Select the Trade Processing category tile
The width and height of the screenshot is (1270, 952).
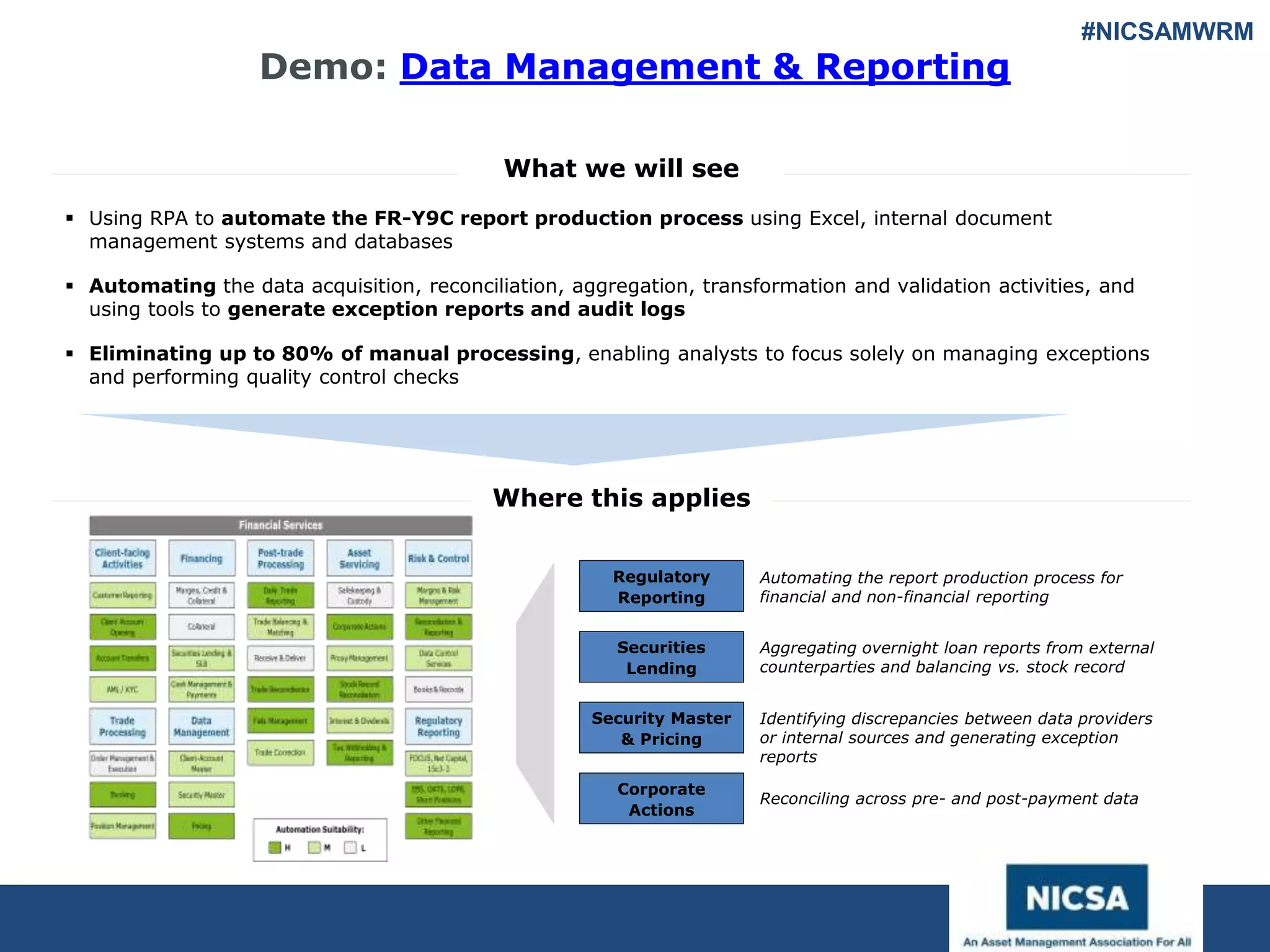pyautogui.click(x=122, y=726)
